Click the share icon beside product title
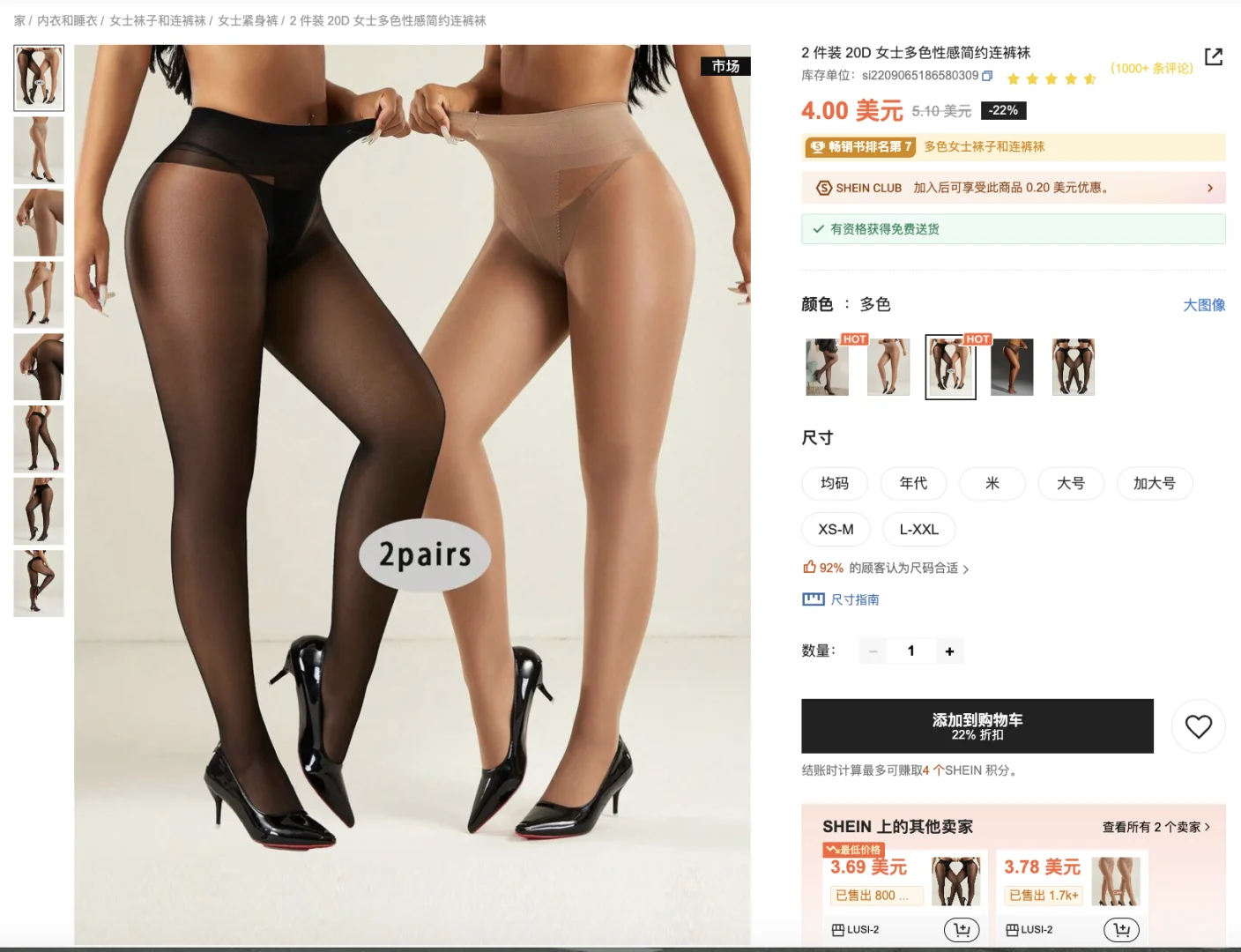 [x=1214, y=57]
